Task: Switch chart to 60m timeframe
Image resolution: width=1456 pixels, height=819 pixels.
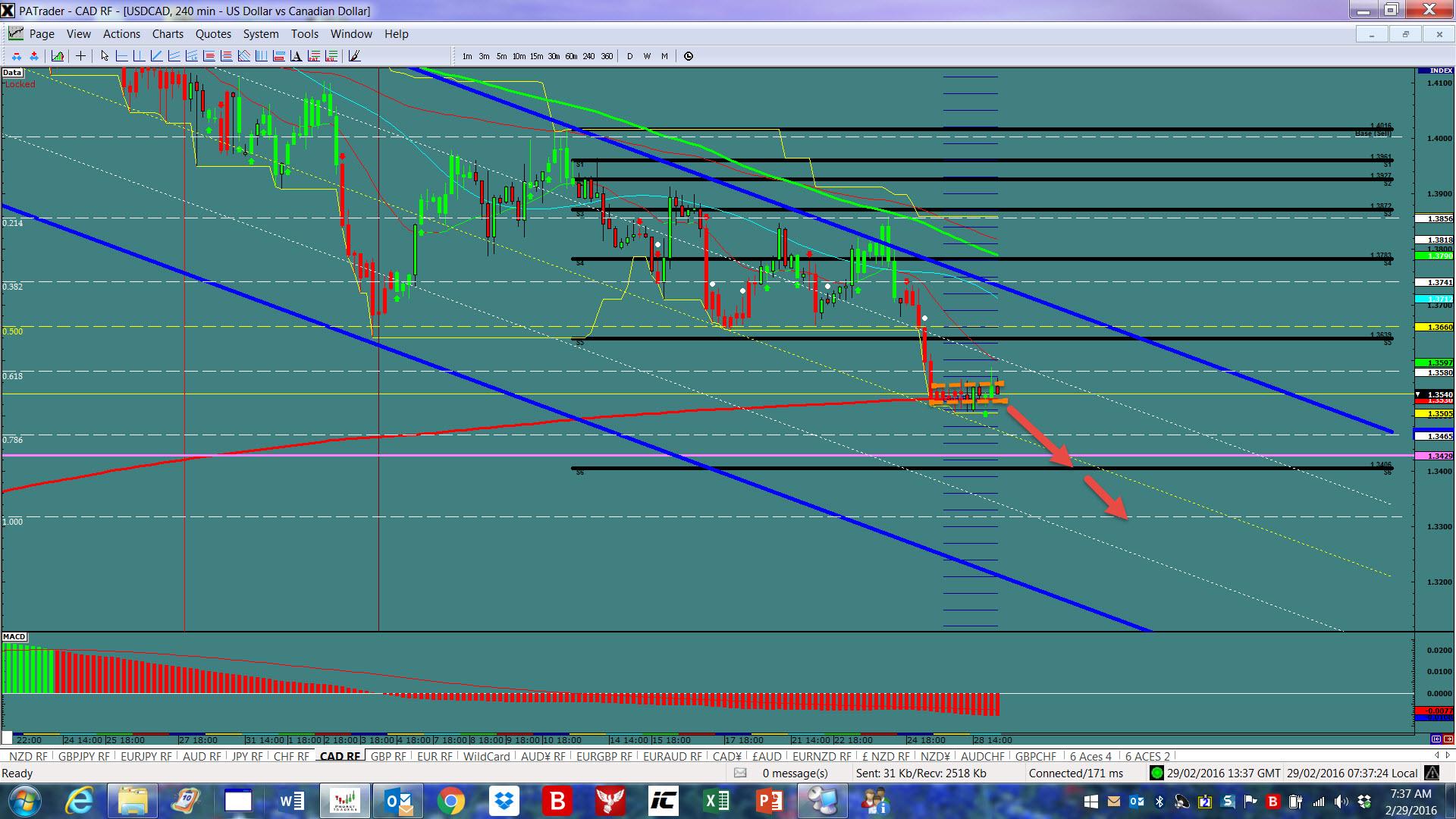Action: coord(571,56)
